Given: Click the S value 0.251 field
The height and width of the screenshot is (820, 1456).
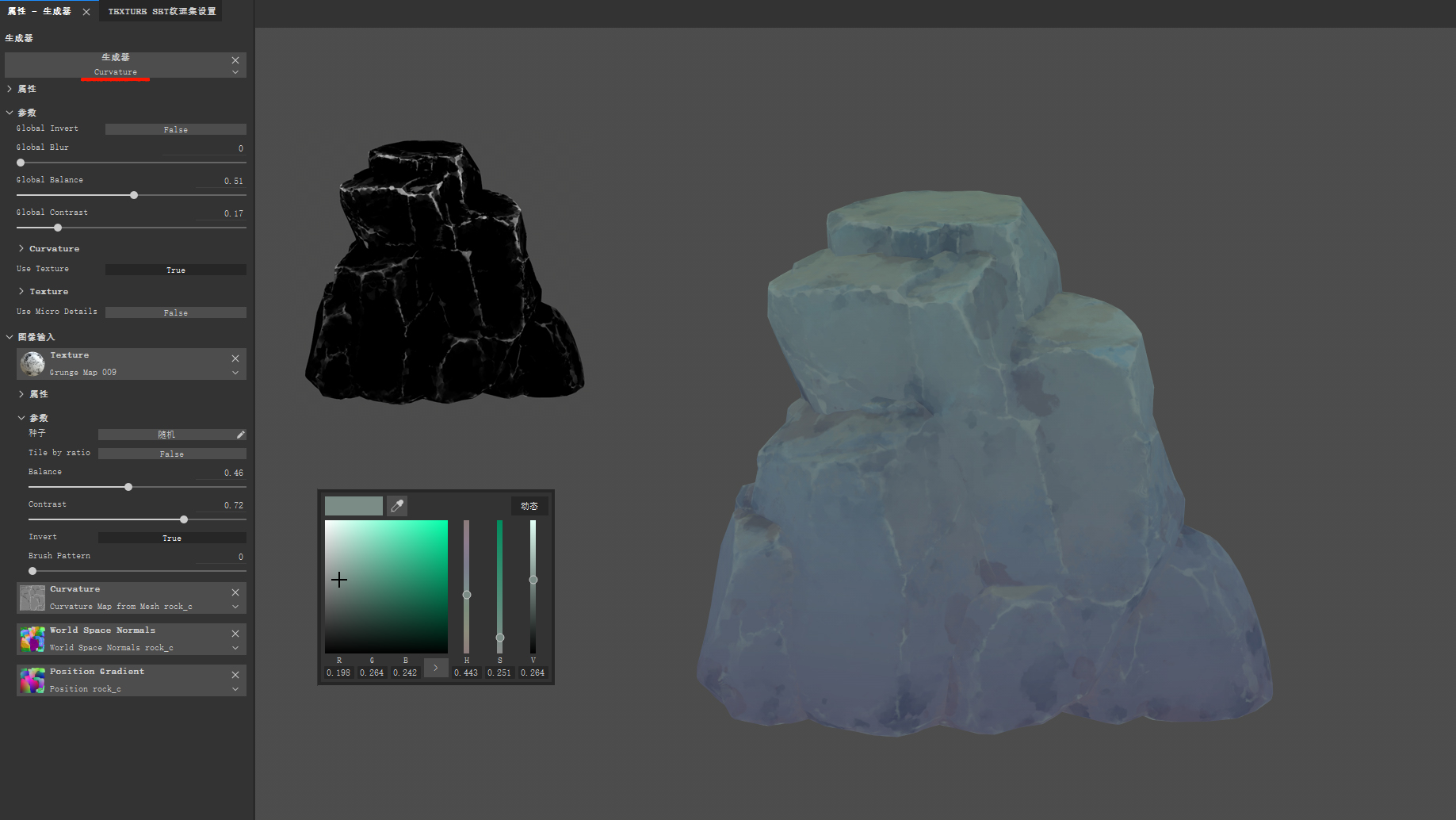Looking at the screenshot, I should 499,672.
